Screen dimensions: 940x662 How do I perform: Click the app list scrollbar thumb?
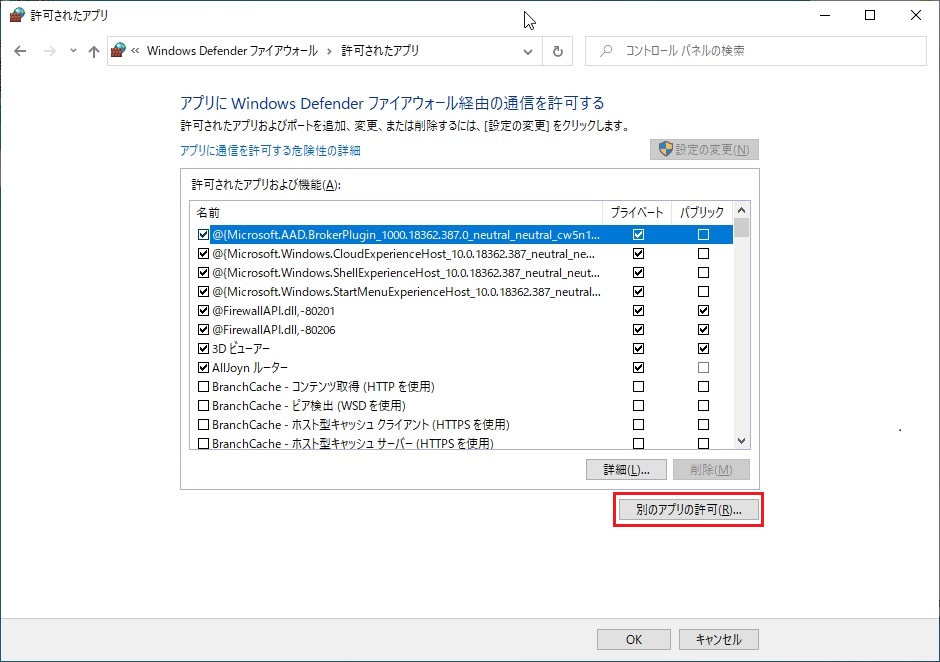(742, 228)
